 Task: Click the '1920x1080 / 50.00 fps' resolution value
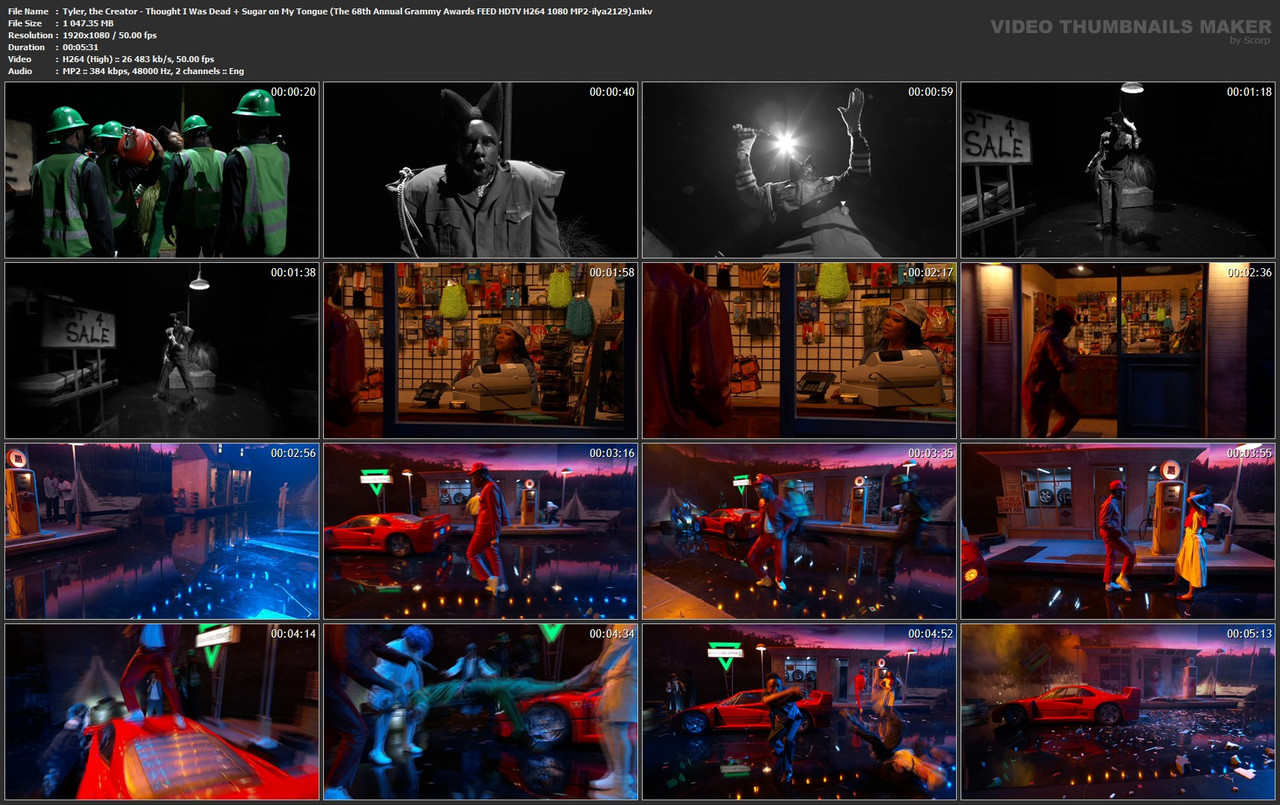click(x=110, y=35)
